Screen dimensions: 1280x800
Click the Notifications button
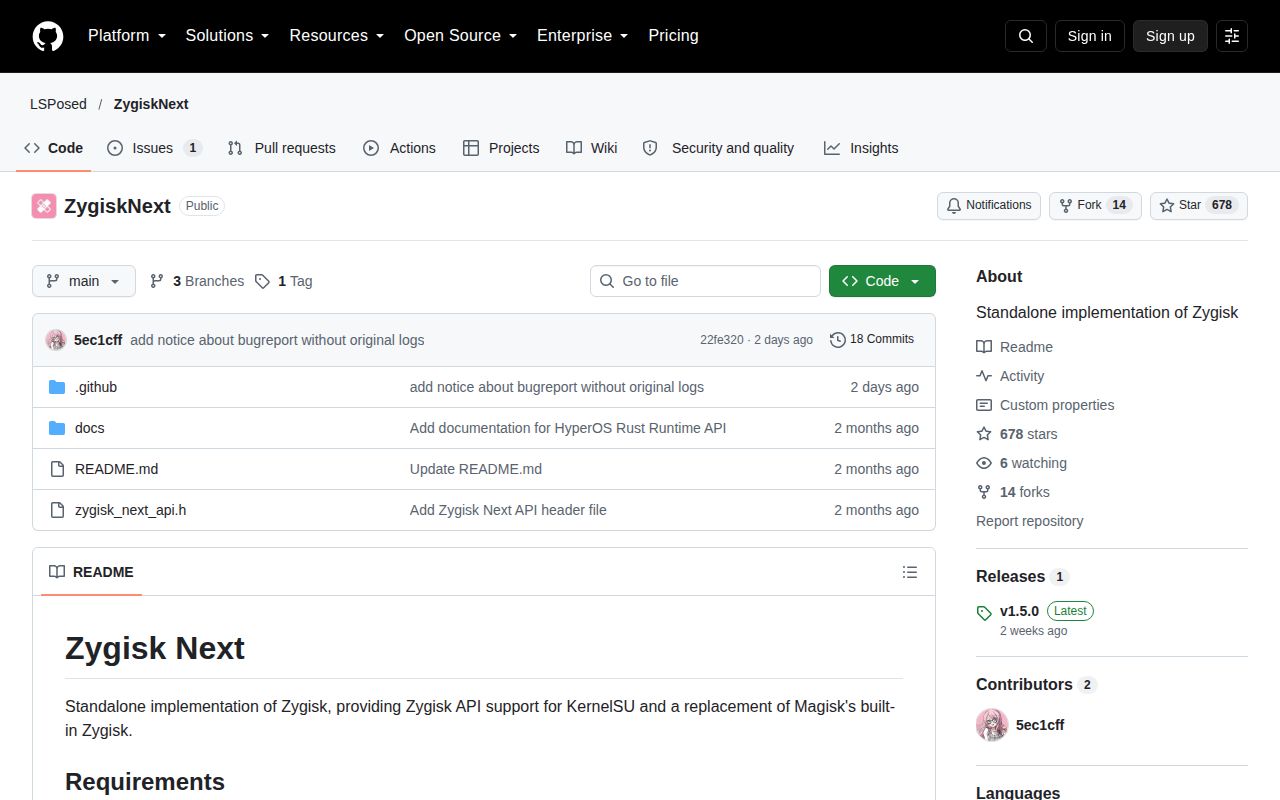coord(989,205)
